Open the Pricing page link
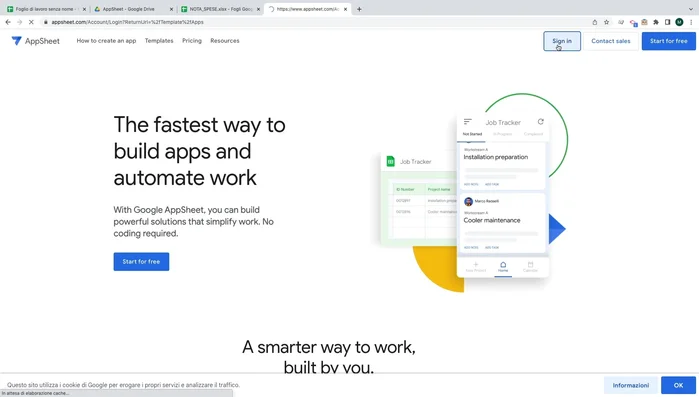 click(x=192, y=41)
